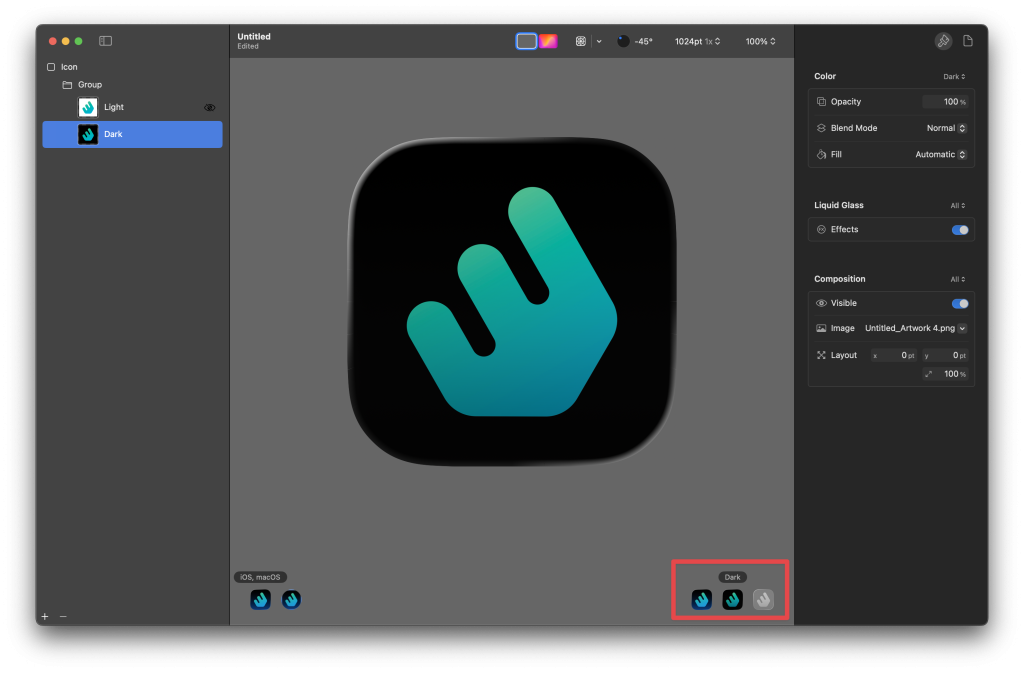Select the grayed mono appearance preview

pos(763,600)
